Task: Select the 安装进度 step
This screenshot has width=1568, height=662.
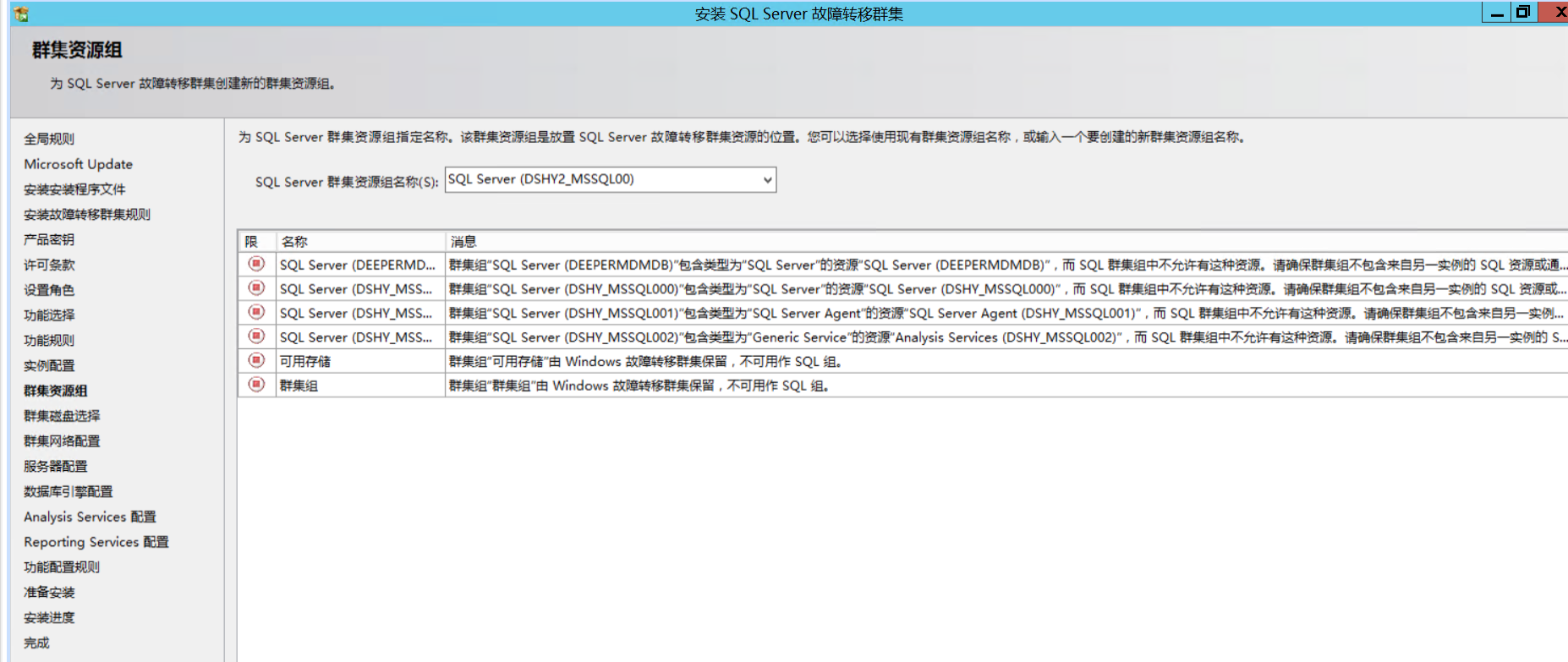Action: [49, 618]
